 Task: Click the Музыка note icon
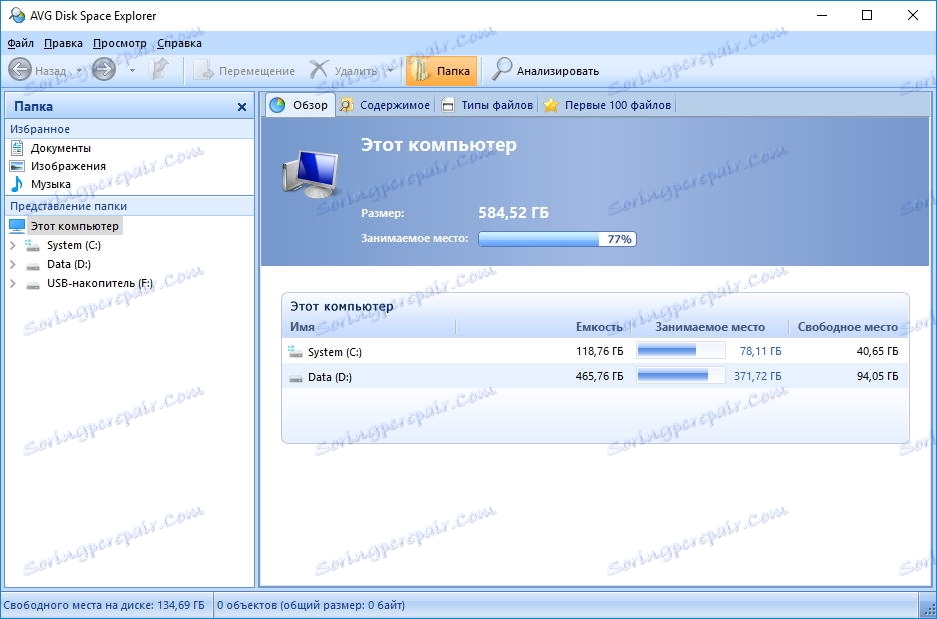(17, 184)
